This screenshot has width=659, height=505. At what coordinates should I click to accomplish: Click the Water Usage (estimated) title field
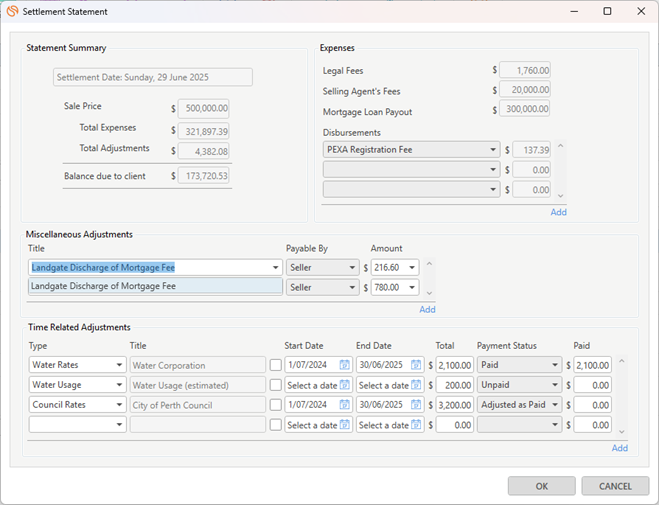click(198, 385)
